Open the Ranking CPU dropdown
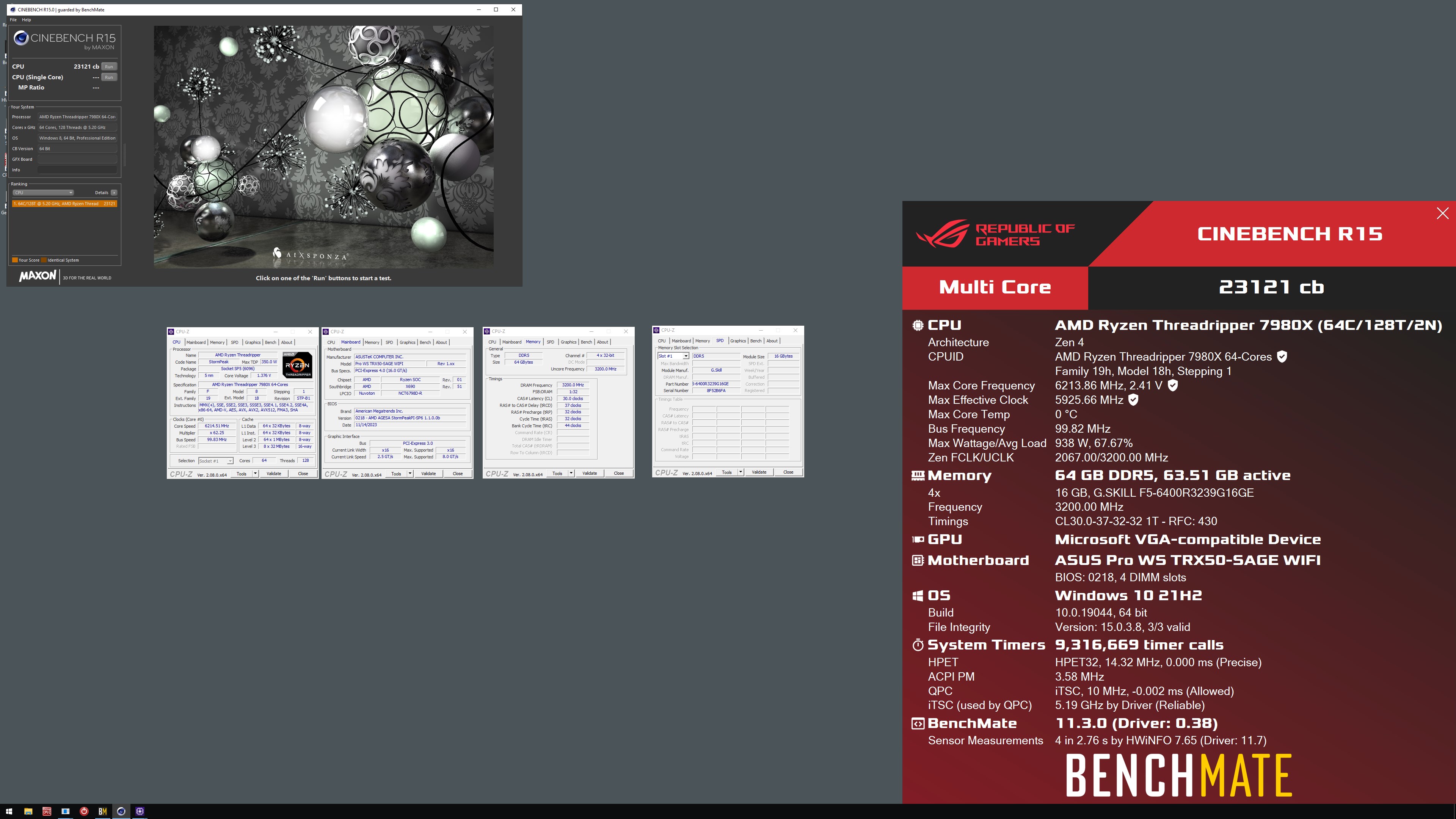The image size is (1456, 819). click(44, 193)
